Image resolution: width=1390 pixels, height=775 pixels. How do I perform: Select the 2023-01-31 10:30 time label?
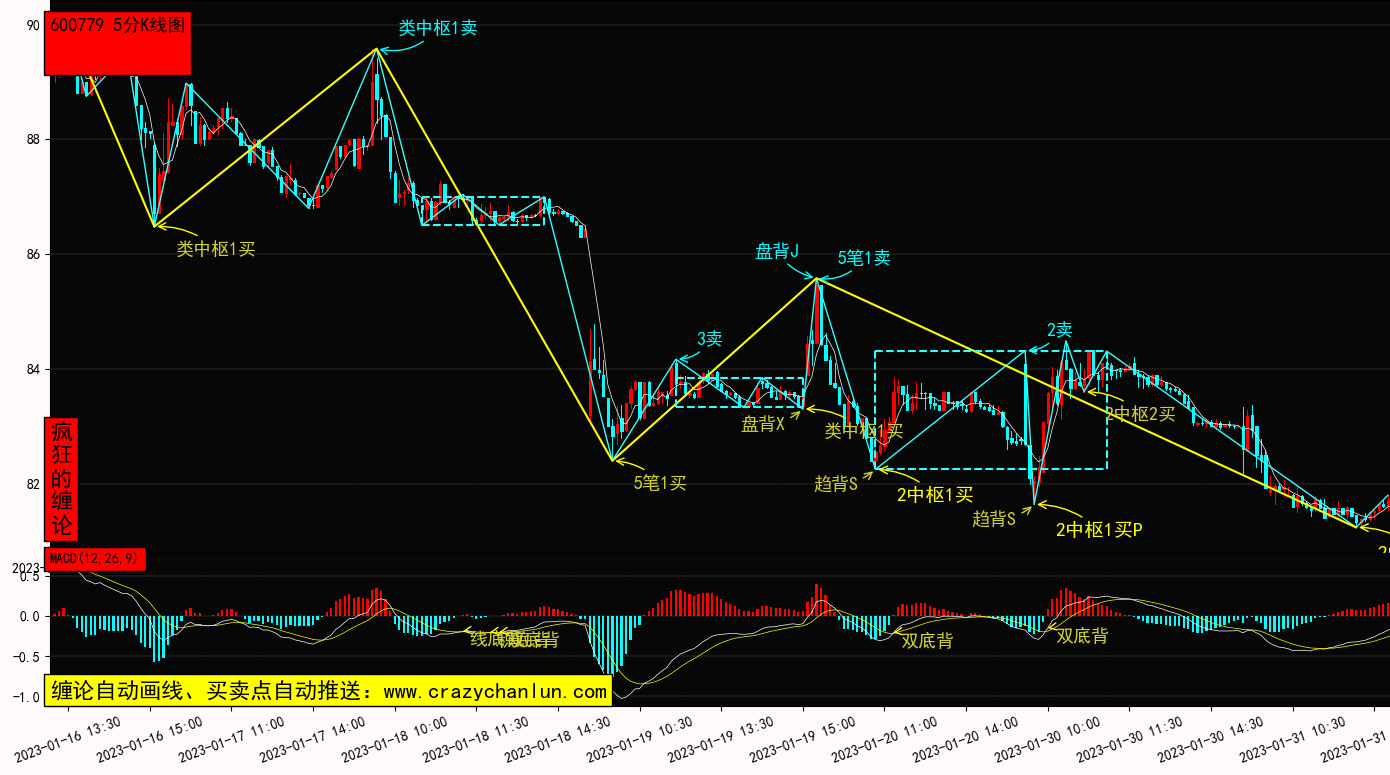tap(1293, 738)
